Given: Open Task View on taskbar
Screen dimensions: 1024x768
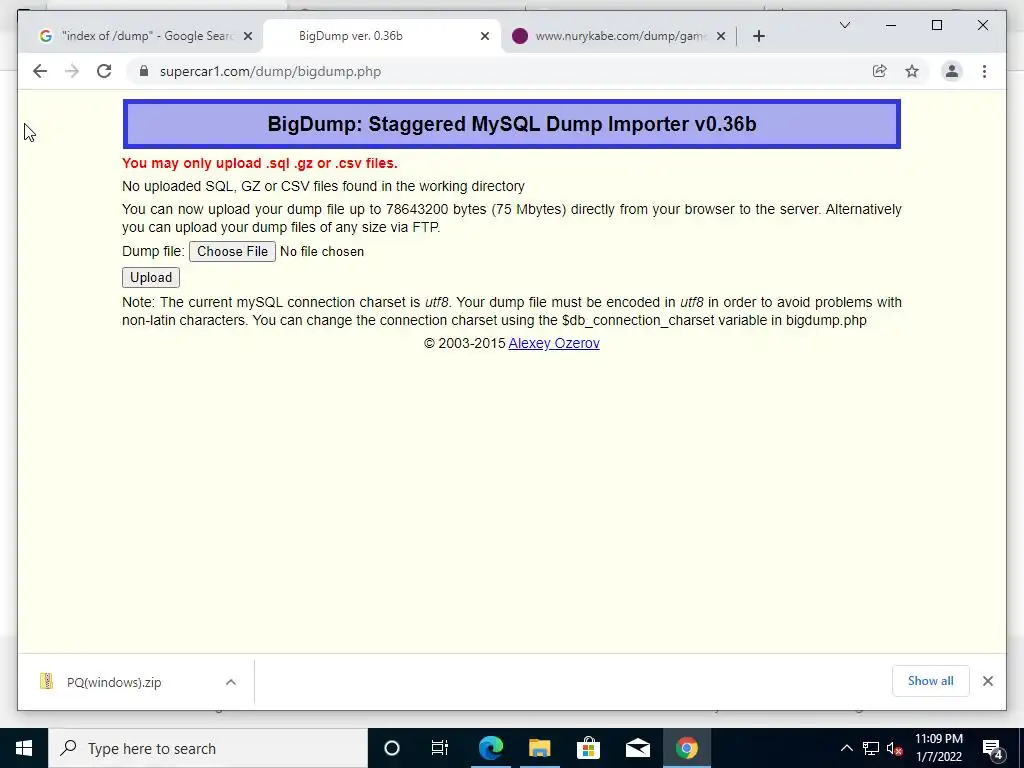Looking at the screenshot, I should pos(440,748).
